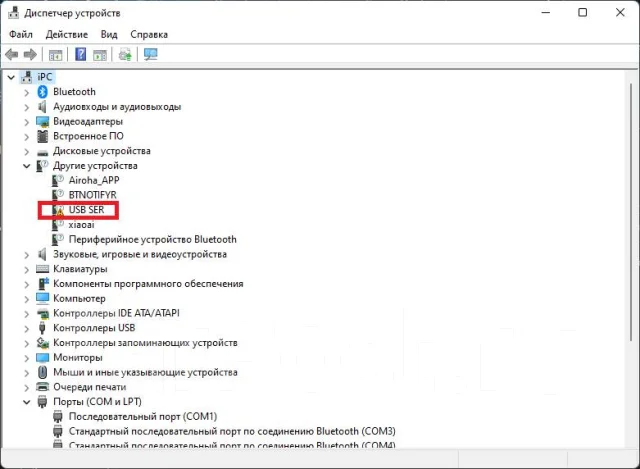
Task: Click the port icon for Порты (COM и LPT)
Action: (42, 402)
